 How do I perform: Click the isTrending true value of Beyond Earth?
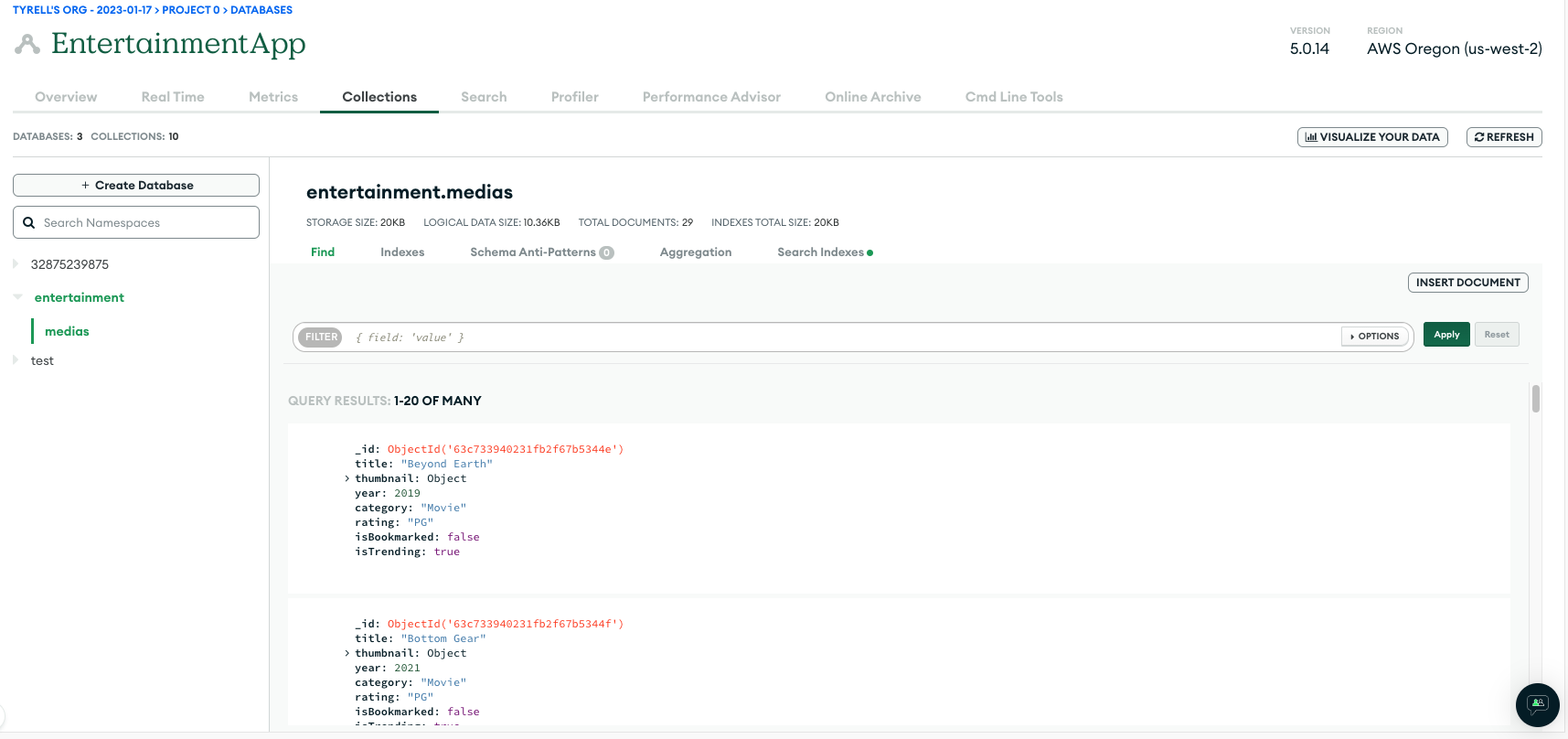[x=447, y=552]
